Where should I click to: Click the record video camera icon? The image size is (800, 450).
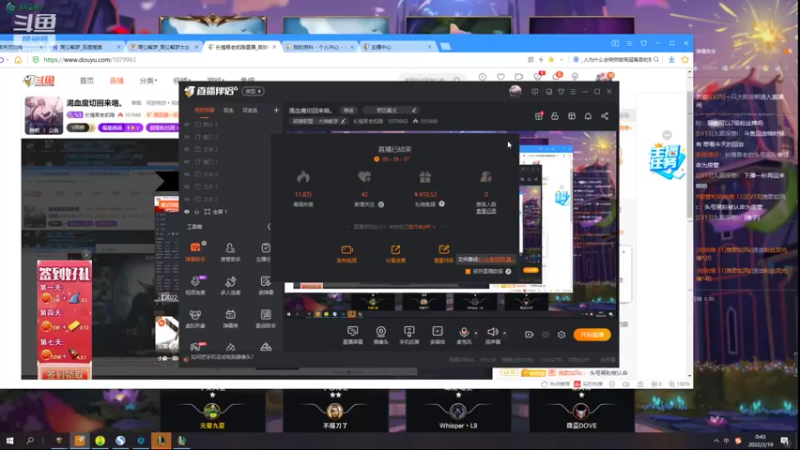click(x=529, y=335)
